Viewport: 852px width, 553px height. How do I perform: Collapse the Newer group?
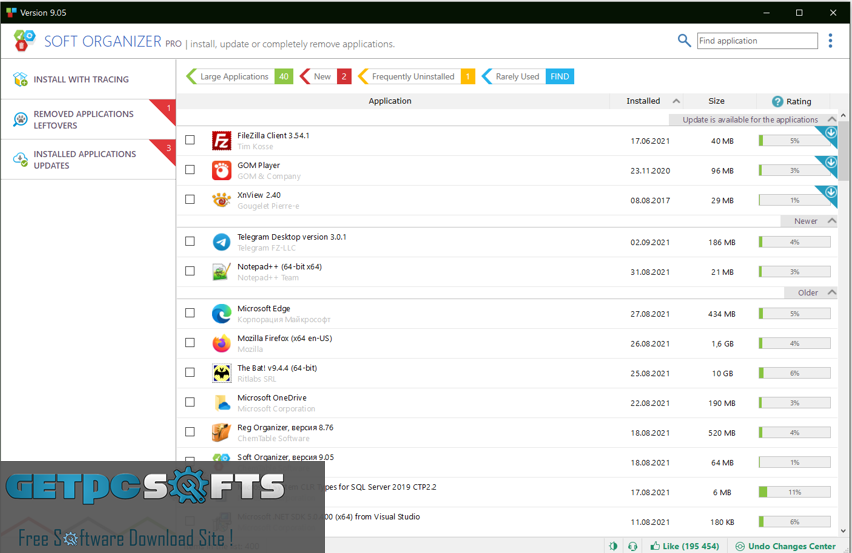[831, 221]
